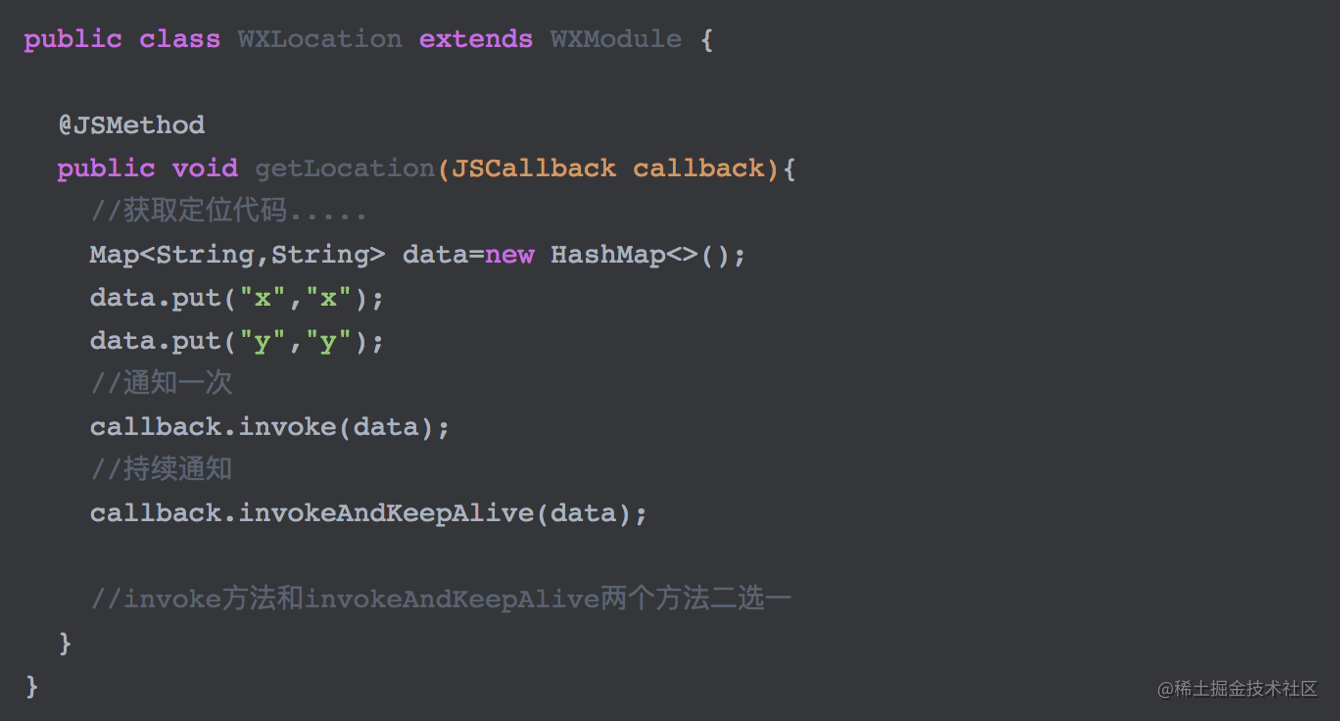Click the 持续通知 comment
Screen dimensions: 1340x721
(161, 469)
